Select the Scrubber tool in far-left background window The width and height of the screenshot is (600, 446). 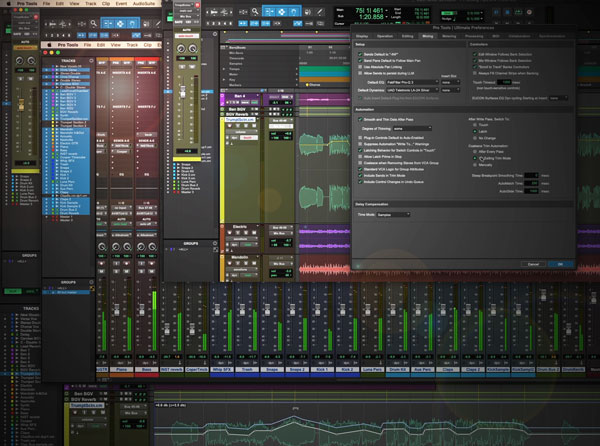pyautogui.click(x=146, y=24)
